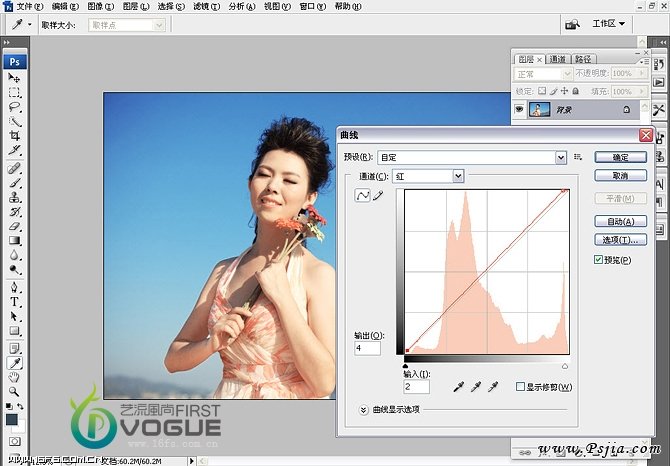Click the 确定 OK button
The width and height of the screenshot is (670, 466).
(x=620, y=157)
